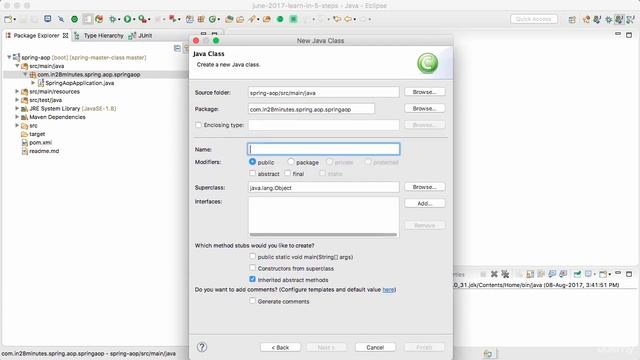Click the Open Console icon
The height and width of the screenshot is (360, 640).
pyautogui.click(x=603, y=274)
